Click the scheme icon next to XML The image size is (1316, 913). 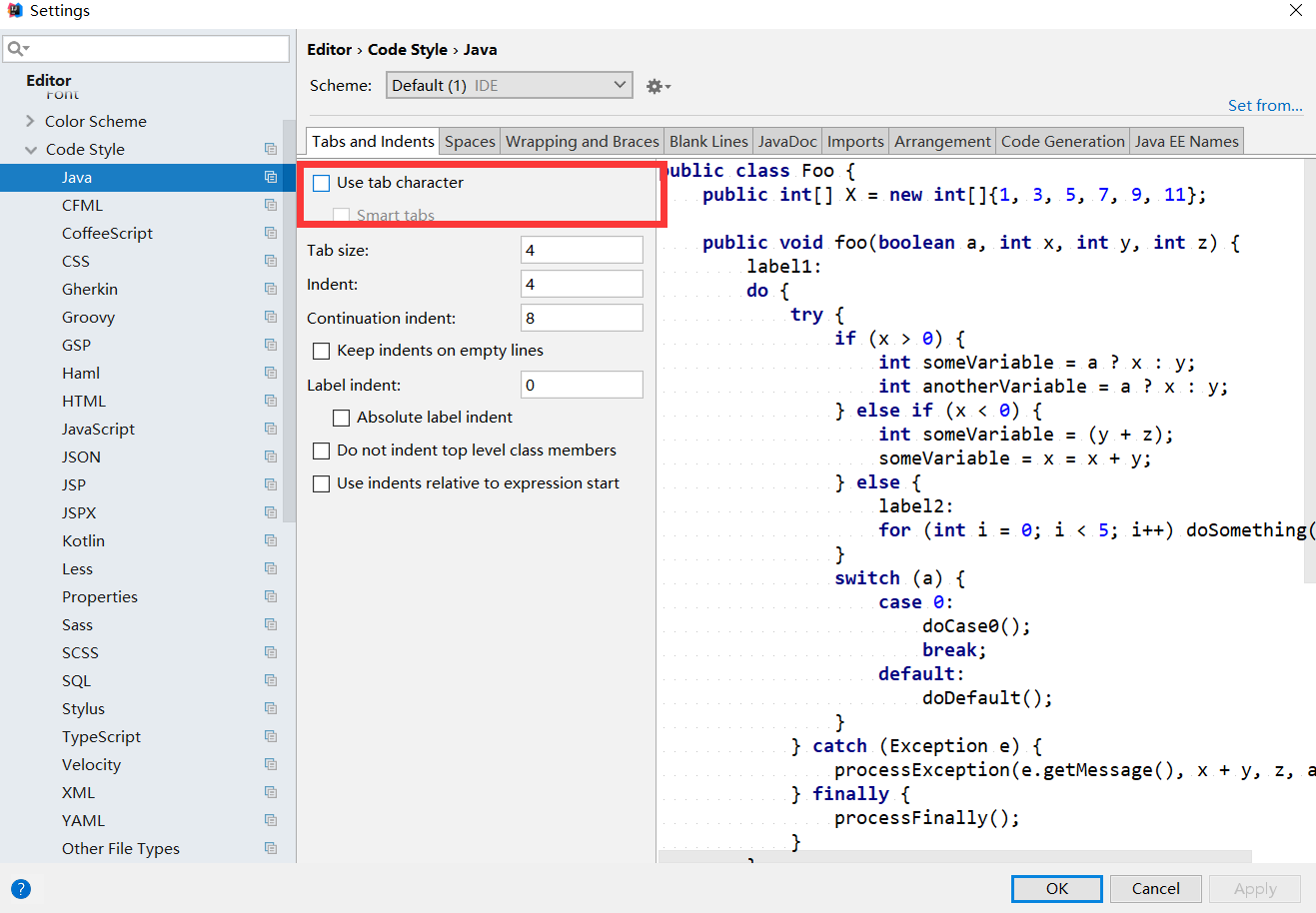click(271, 792)
